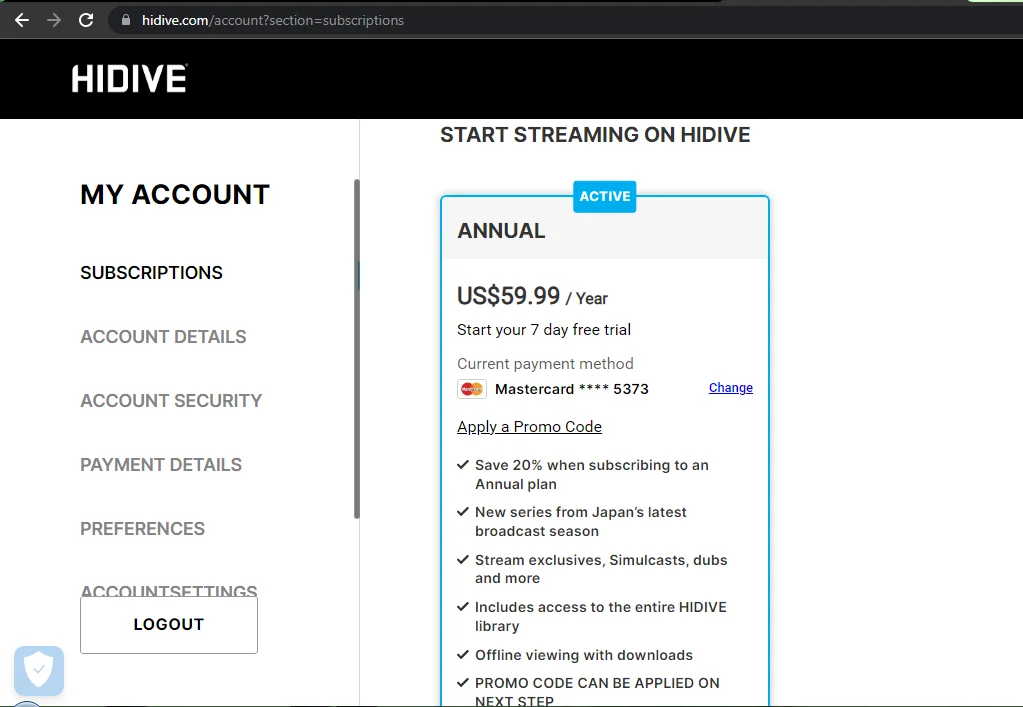Click 'New series from Japan's latest' text
The height and width of the screenshot is (707, 1023).
click(x=581, y=521)
